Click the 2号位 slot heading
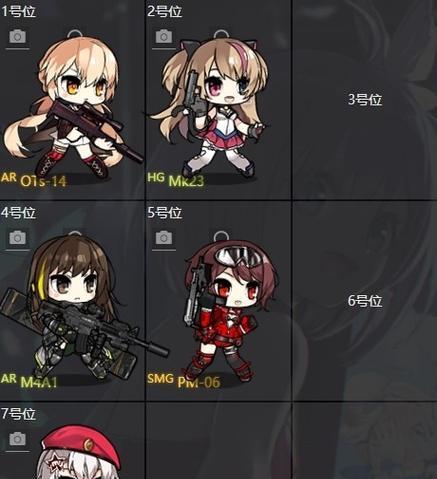 click(x=165, y=11)
